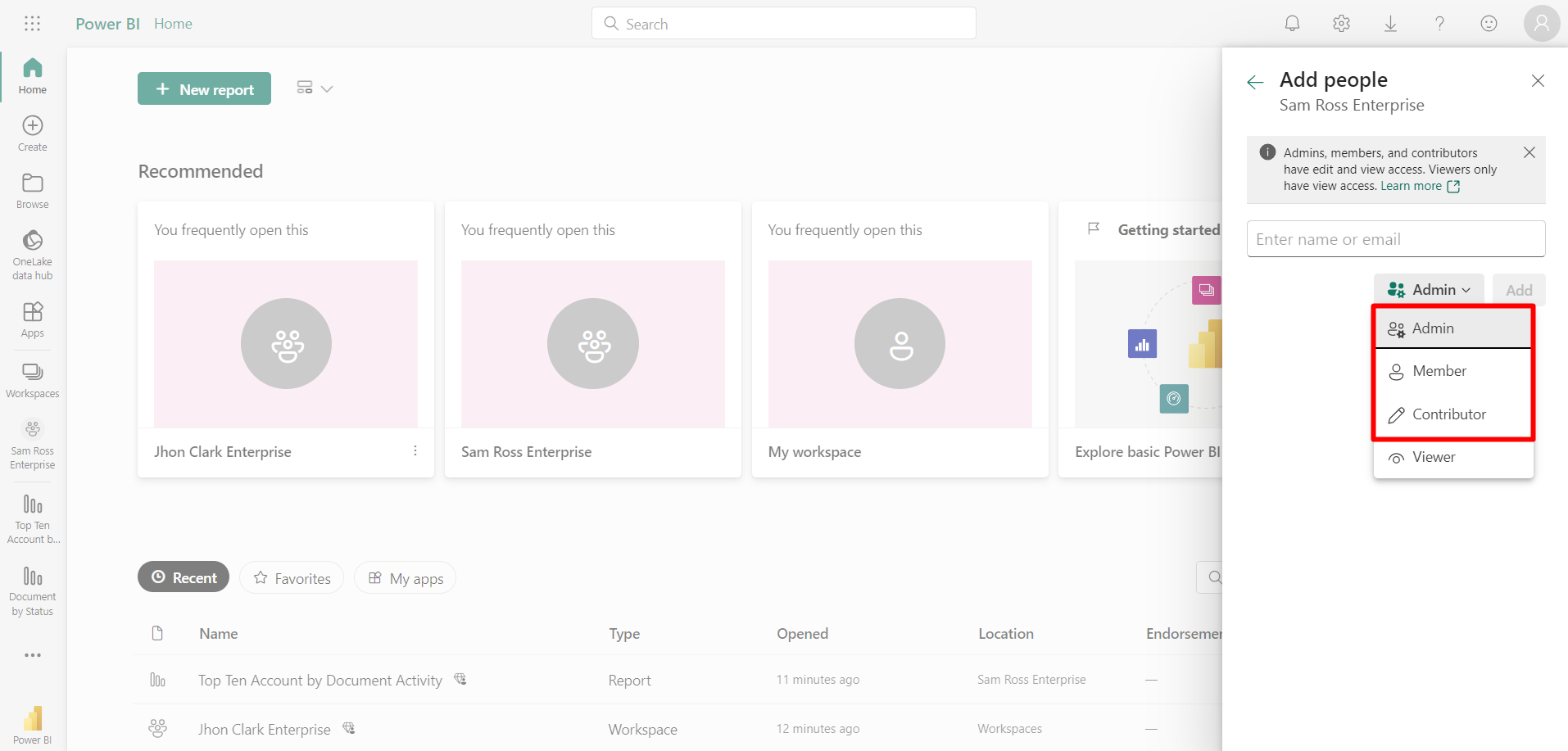This screenshot has width=1568, height=751.
Task: Click the Workspaces location cell
Action: 1009,728
